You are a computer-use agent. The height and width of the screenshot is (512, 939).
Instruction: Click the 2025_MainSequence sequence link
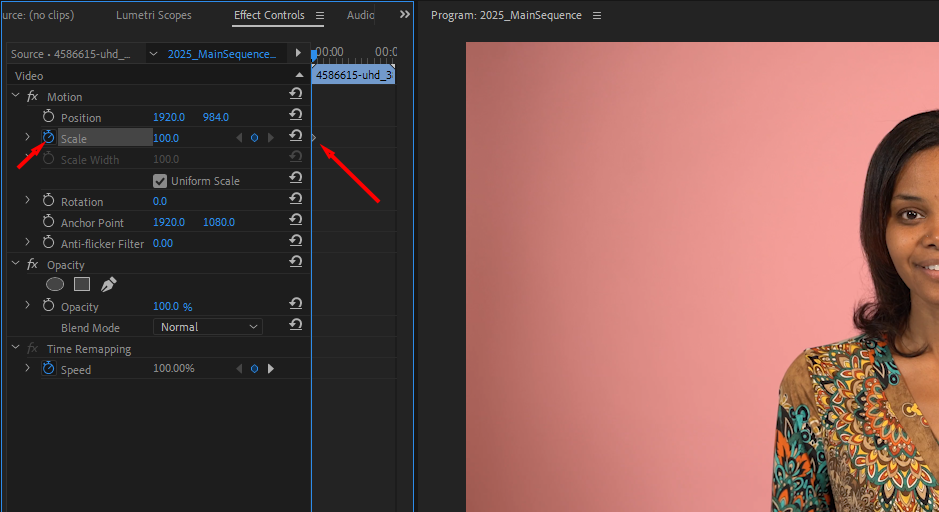click(x=222, y=54)
